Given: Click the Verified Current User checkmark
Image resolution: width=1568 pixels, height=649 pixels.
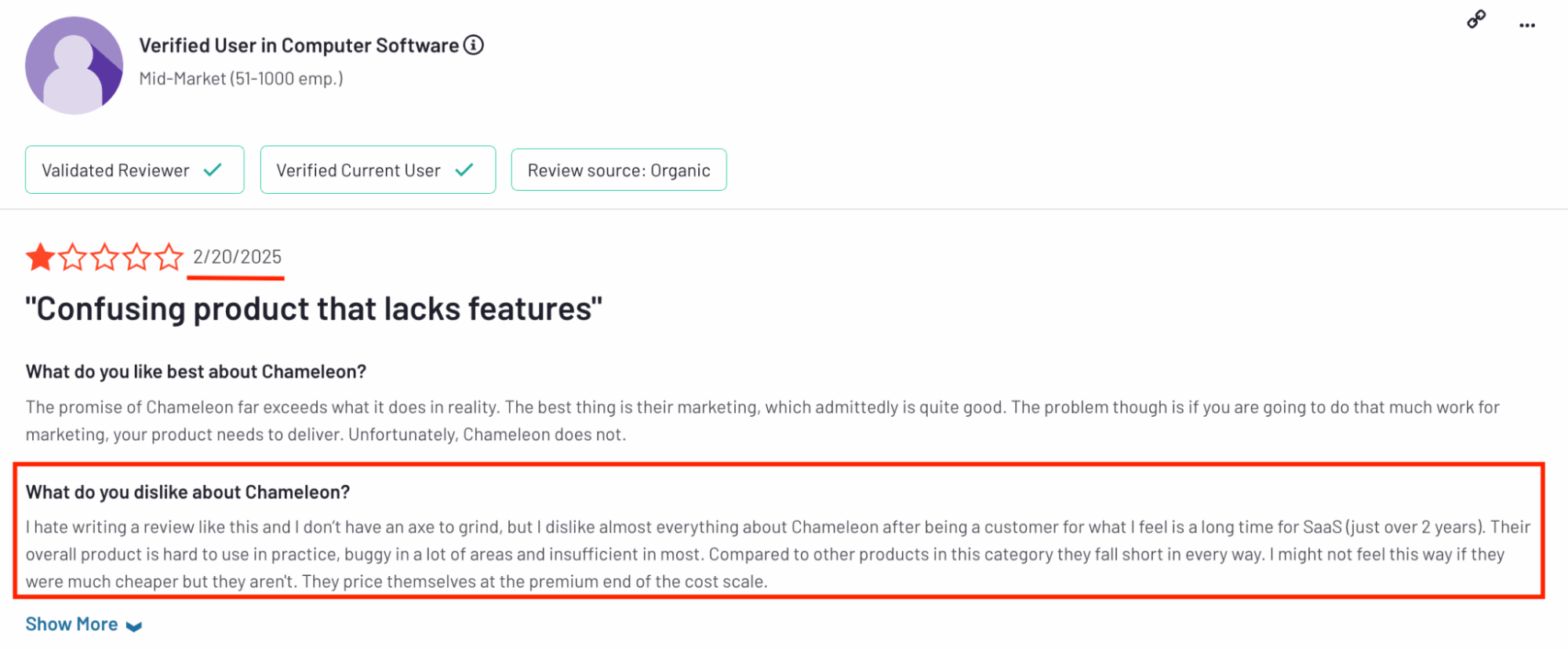Looking at the screenshot, I should [464, 170].
